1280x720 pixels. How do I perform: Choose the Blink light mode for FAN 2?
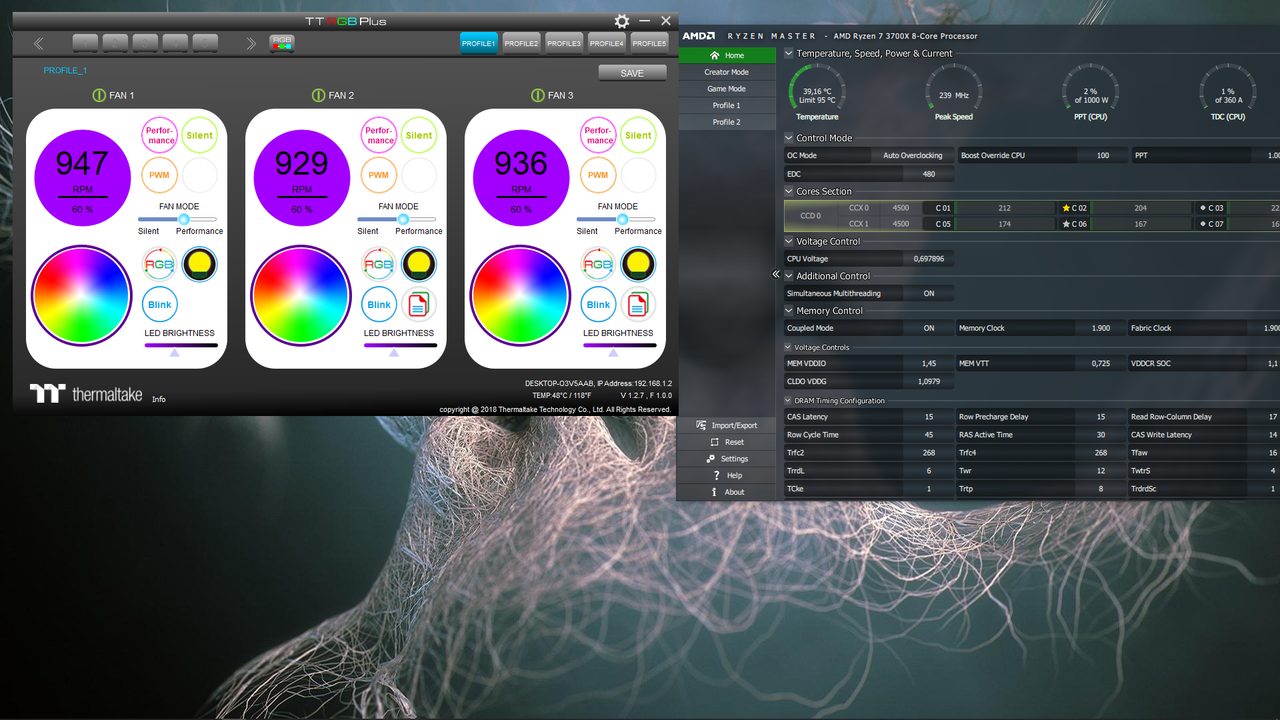(x=379, y=304)
